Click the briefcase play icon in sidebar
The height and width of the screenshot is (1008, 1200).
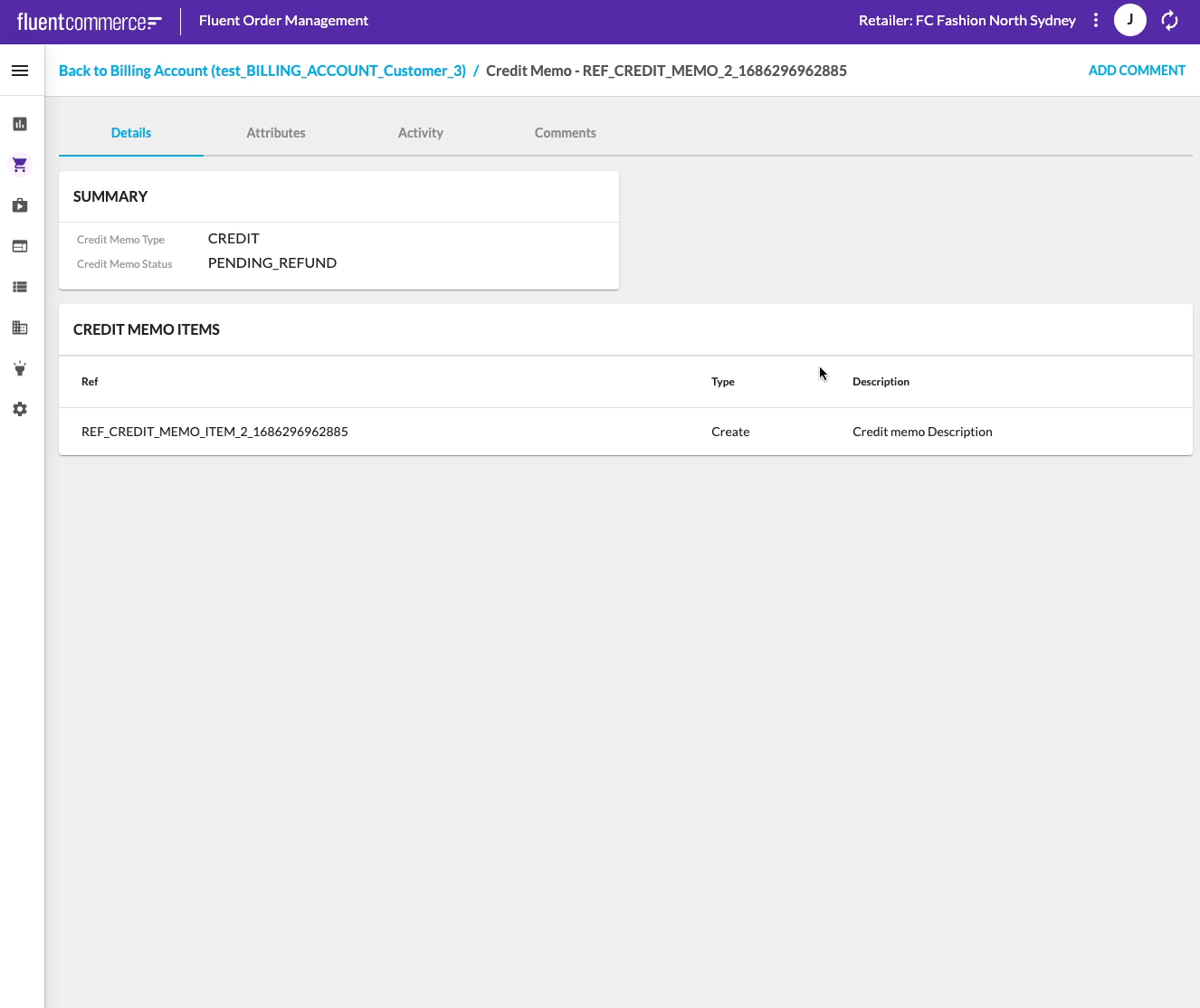pyautogui.click(x=20, y=205)
